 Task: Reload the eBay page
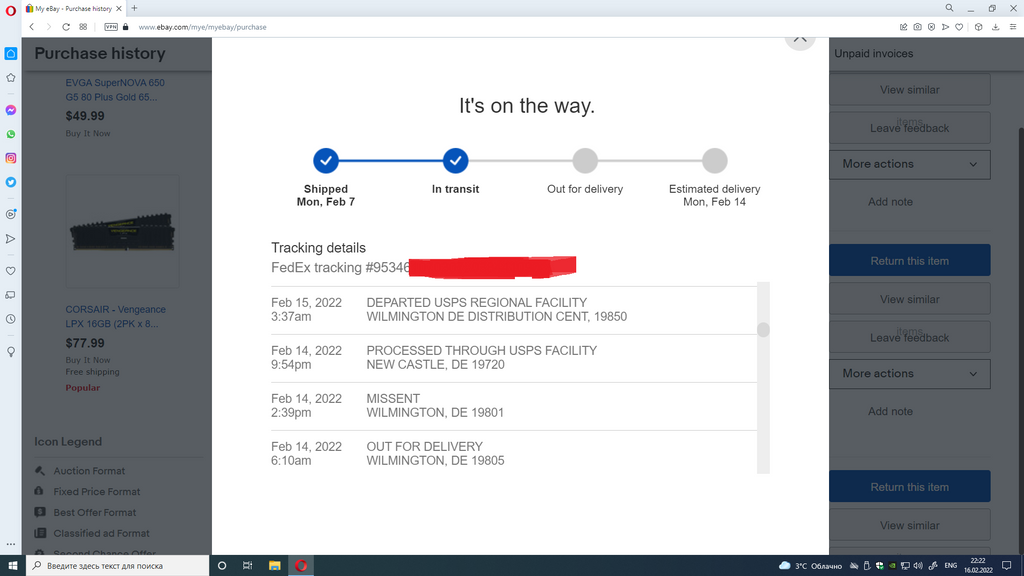pyautogui.click(x=66, y=27)
